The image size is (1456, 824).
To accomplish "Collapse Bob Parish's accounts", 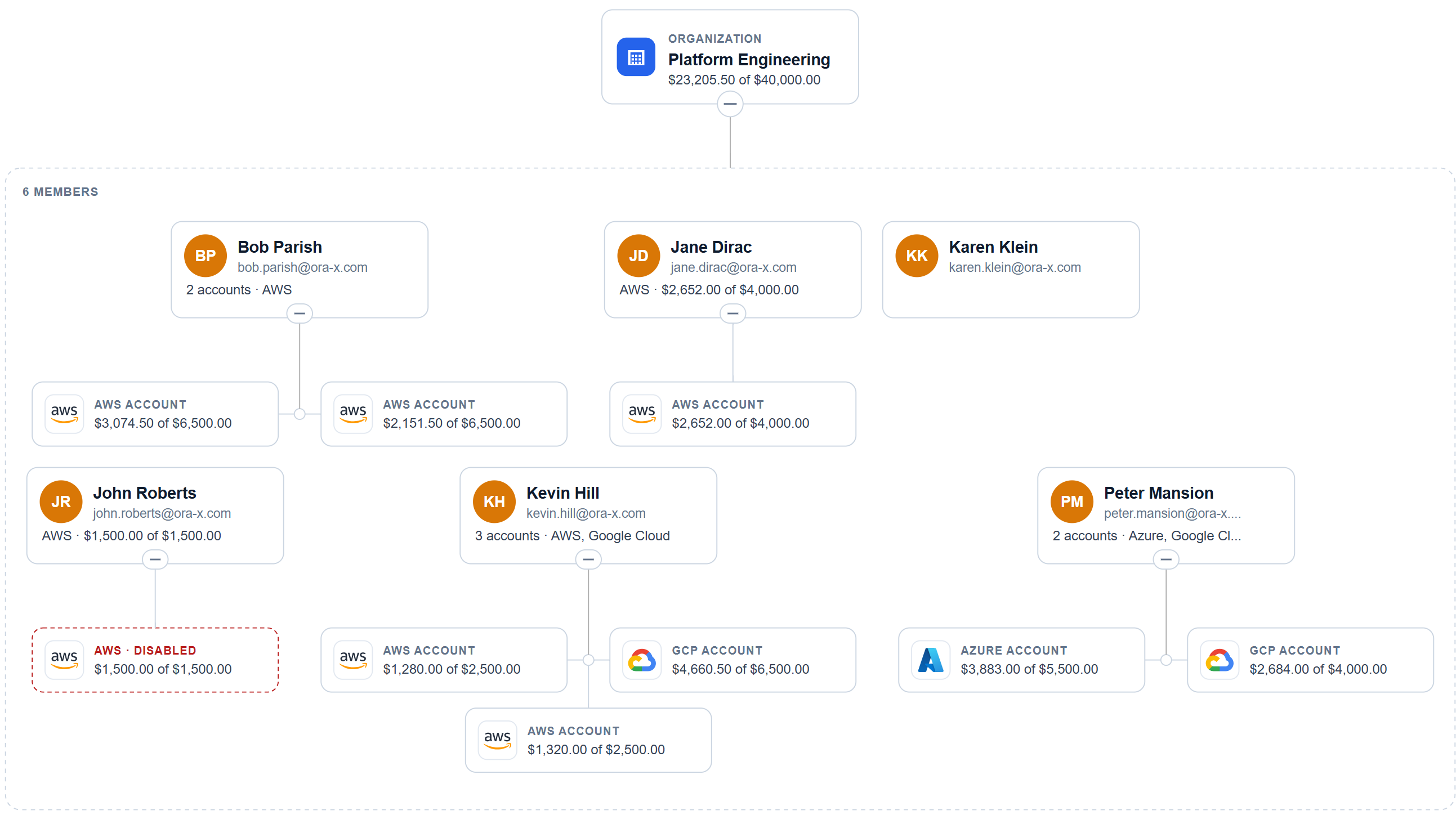I will [x=299, y=313].
